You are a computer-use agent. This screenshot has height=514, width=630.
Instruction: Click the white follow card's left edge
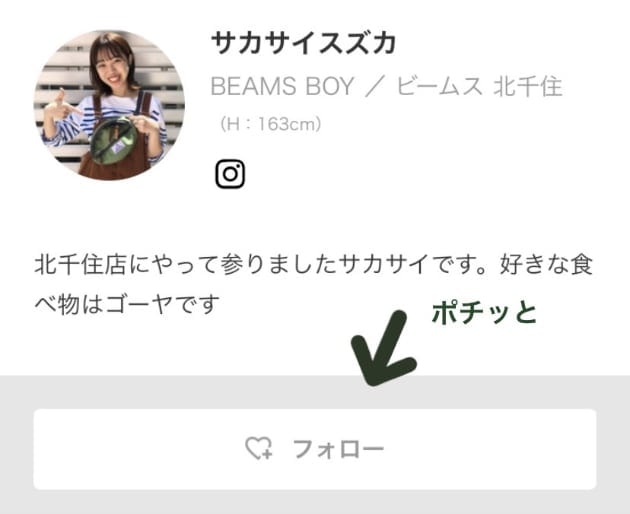click(x=36, y=449)
